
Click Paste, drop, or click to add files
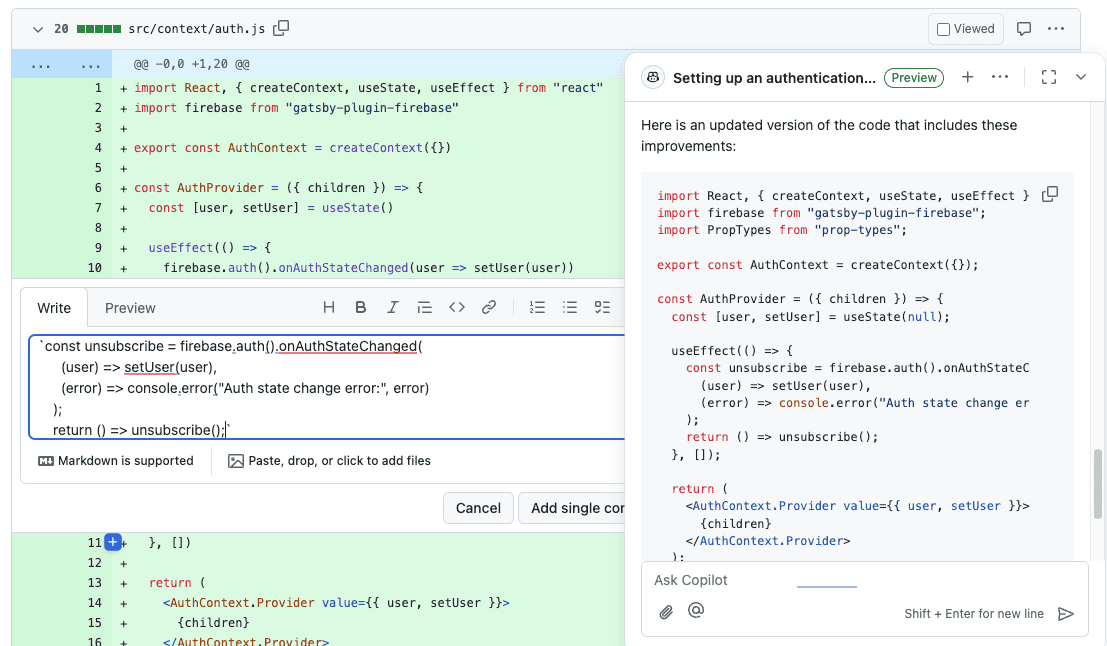click(x=329, y=461)
